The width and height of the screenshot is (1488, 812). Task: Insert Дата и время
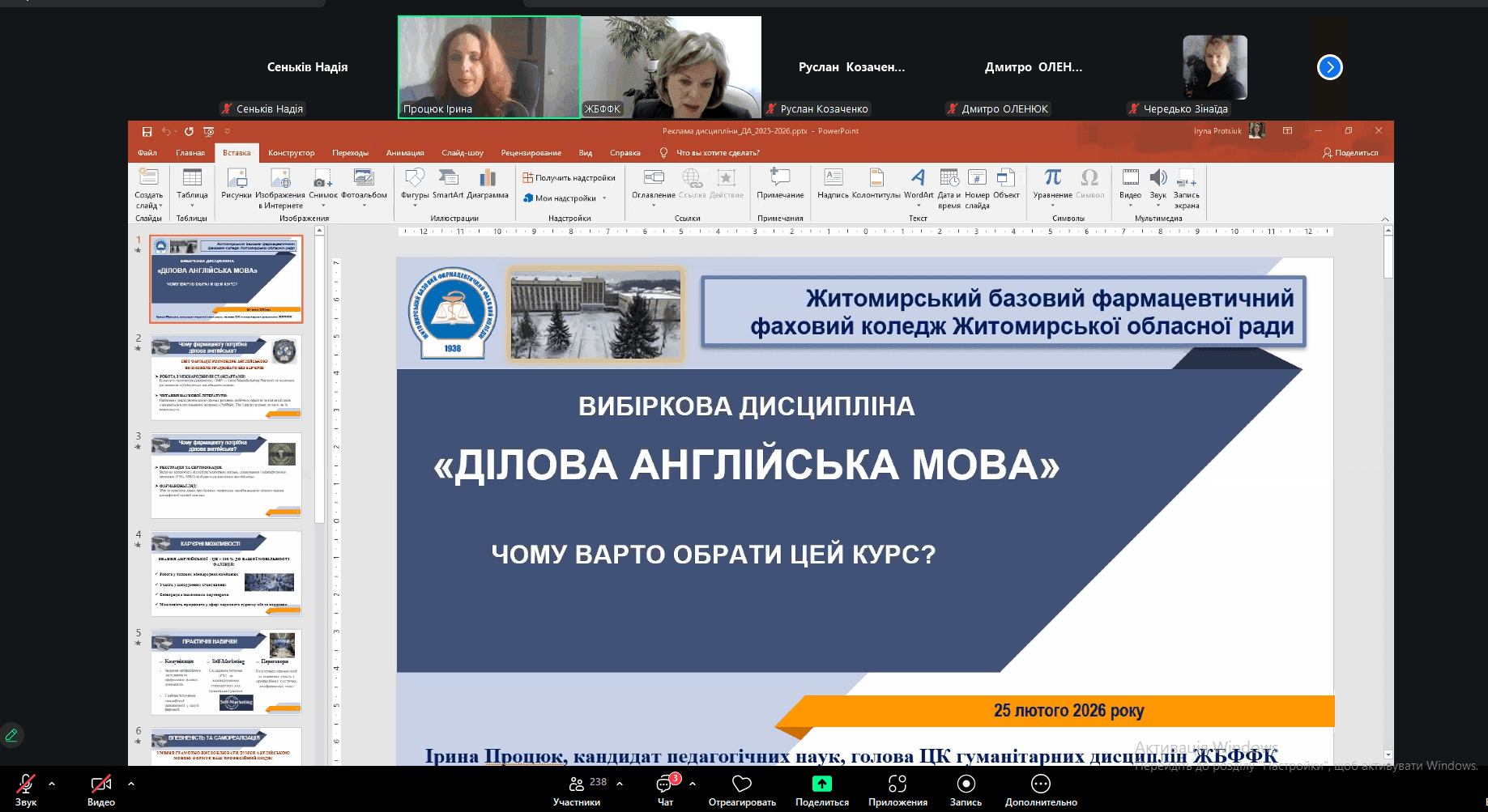[x=949, y=188]
